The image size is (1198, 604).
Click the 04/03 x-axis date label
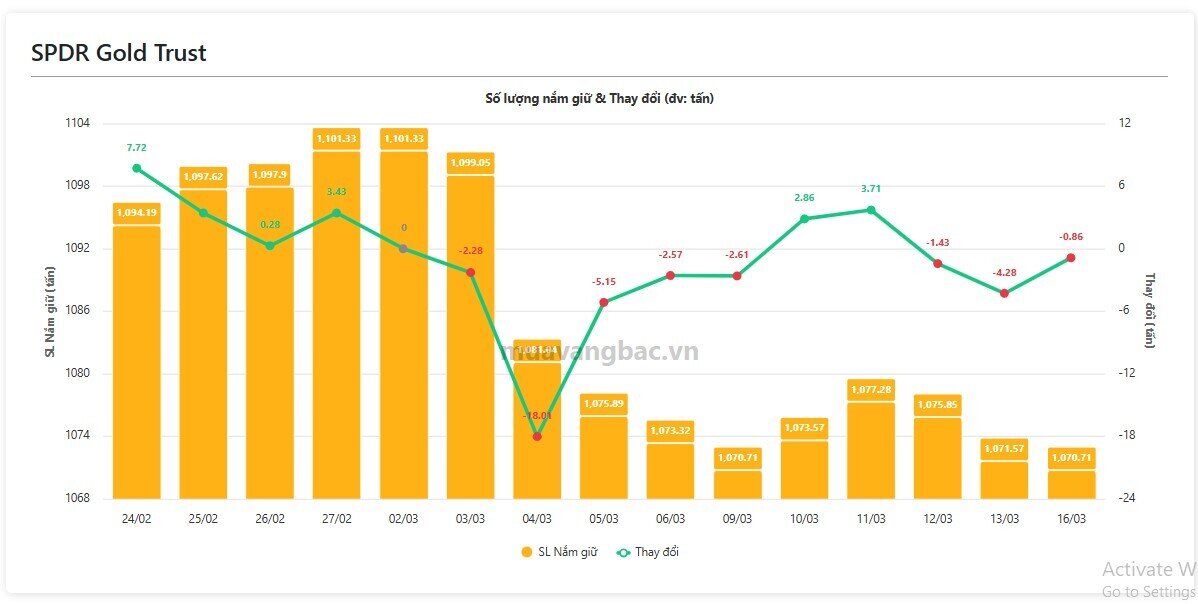point(537,518)
